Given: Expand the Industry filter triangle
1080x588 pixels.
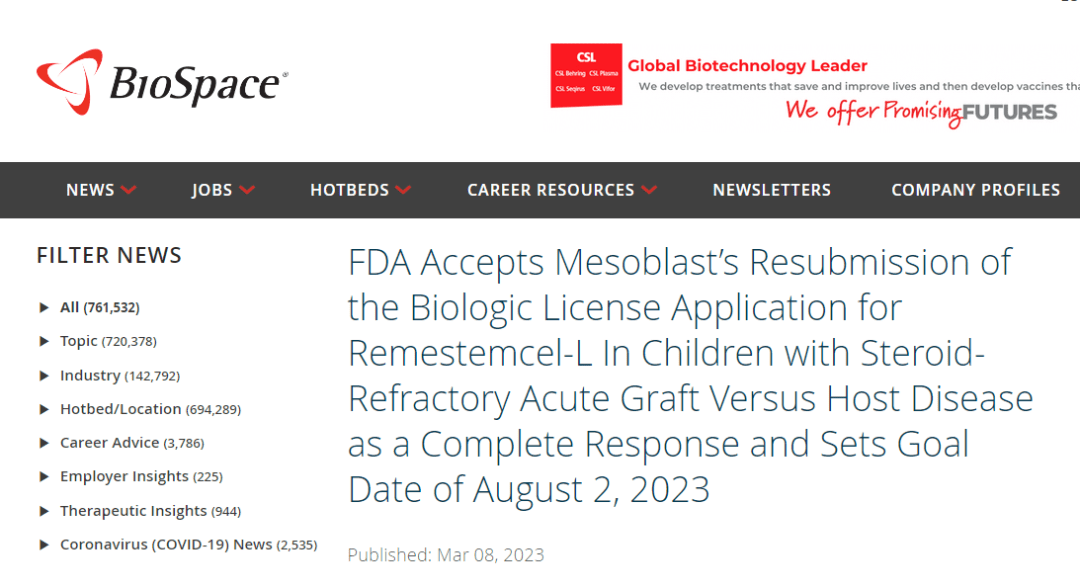Looking at the screenshot, I should 44,375.
